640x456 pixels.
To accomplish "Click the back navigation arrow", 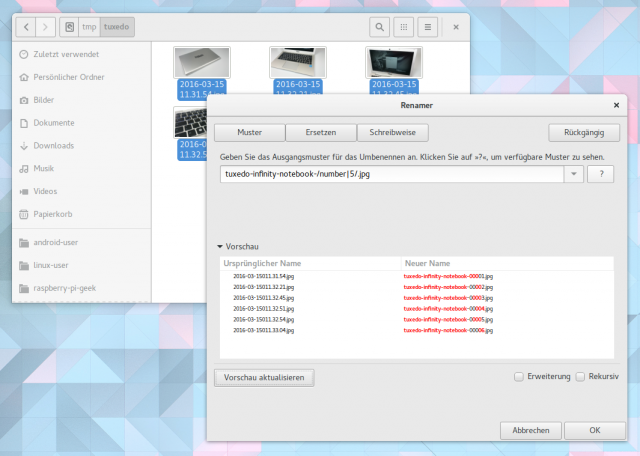I will click(27, 27).
